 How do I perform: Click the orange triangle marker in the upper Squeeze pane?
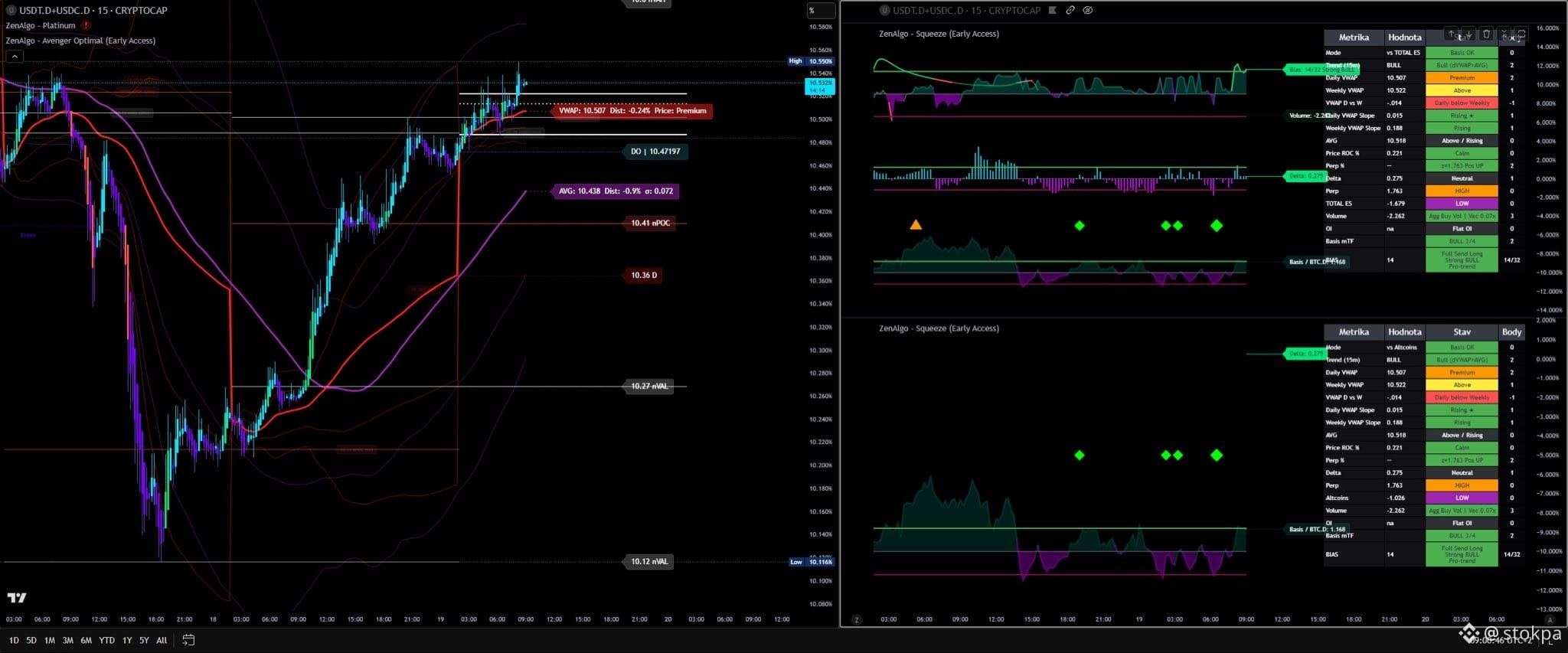[916, 225]
